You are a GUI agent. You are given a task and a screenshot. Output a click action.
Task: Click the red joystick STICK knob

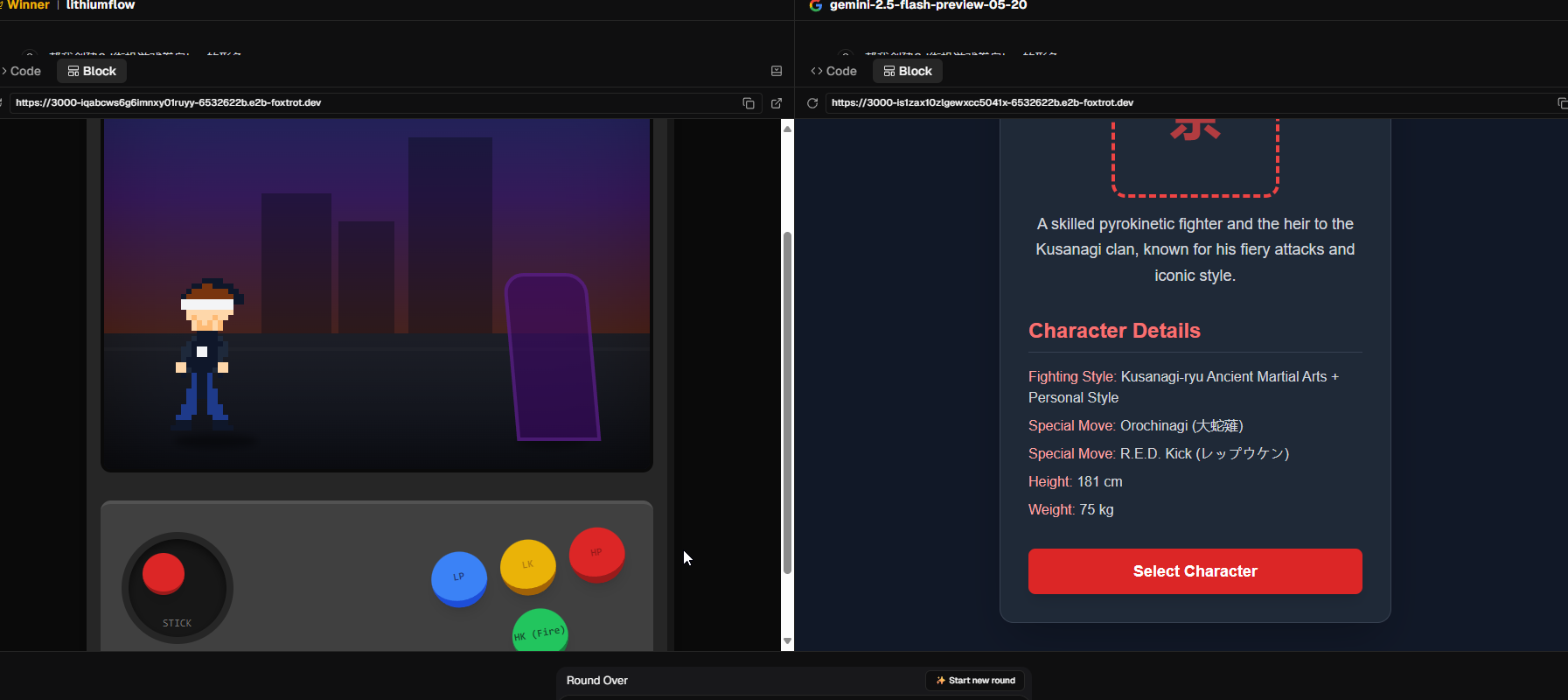[x=164, y=573]
